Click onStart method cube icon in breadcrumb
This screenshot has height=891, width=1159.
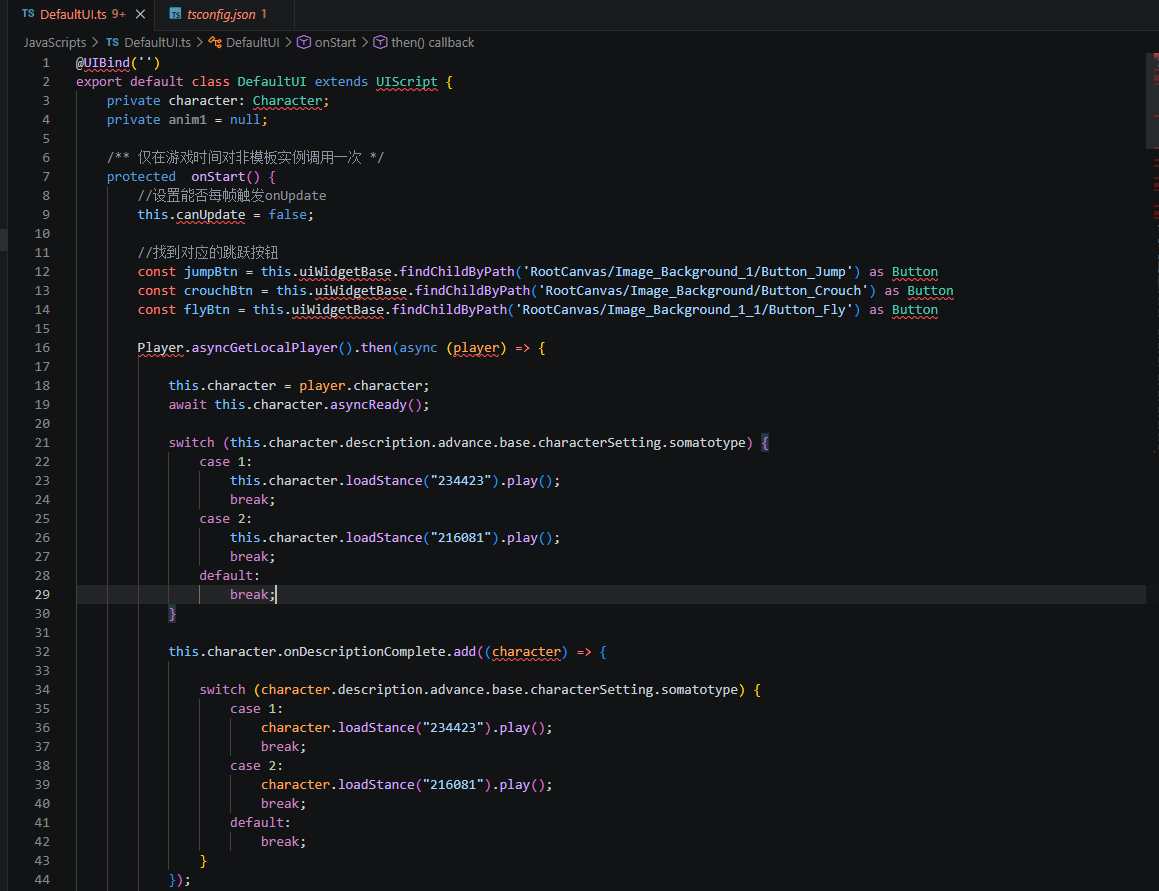(304, 43)
